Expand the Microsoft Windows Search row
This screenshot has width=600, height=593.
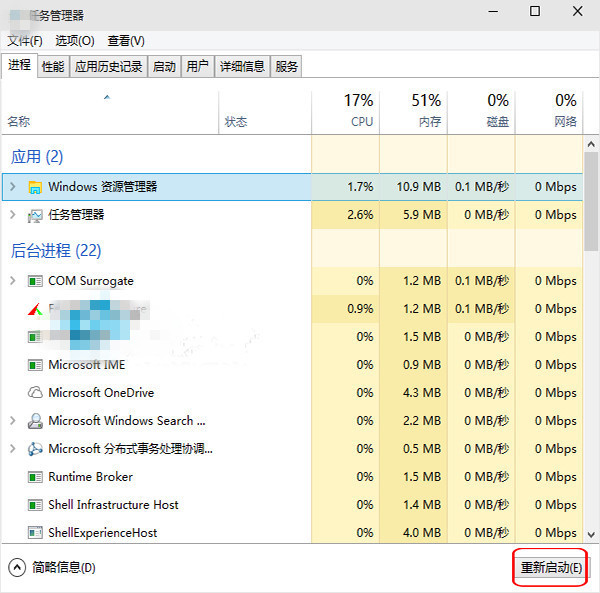[x=13, y=421]
